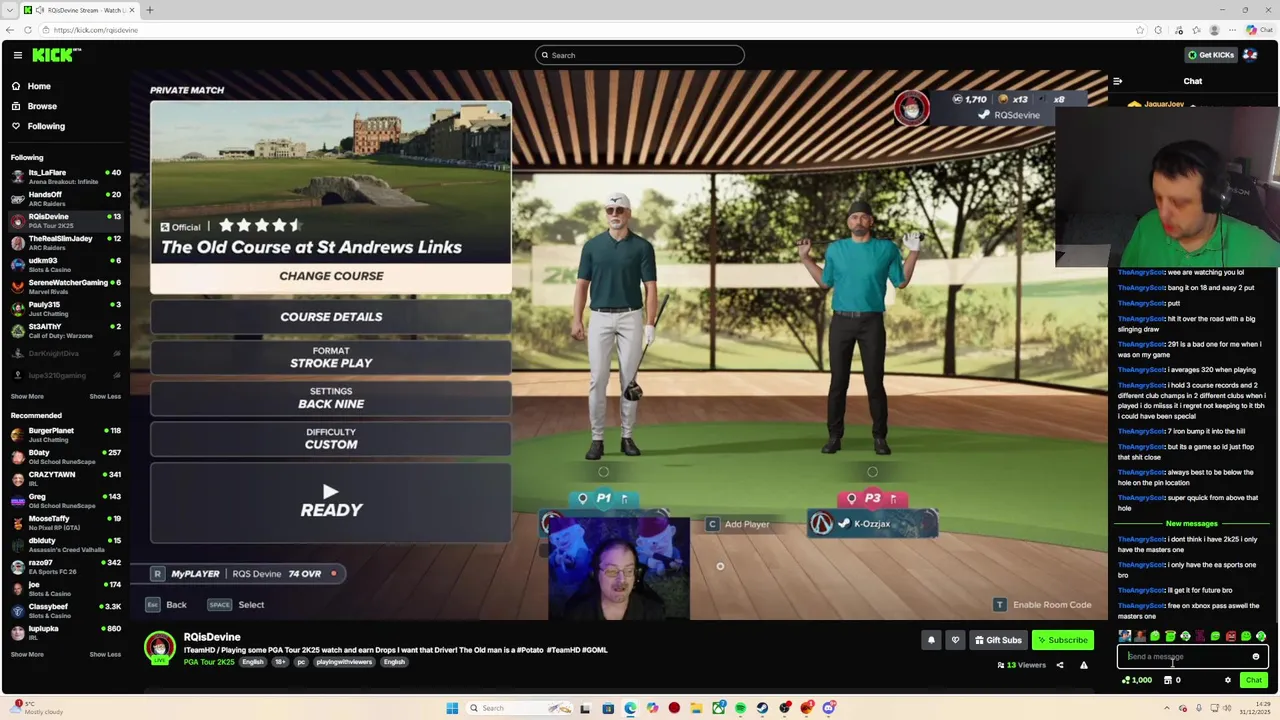Open Browse in the sidebar
The height and width of the screenshot is (720, 1280).
42,106
